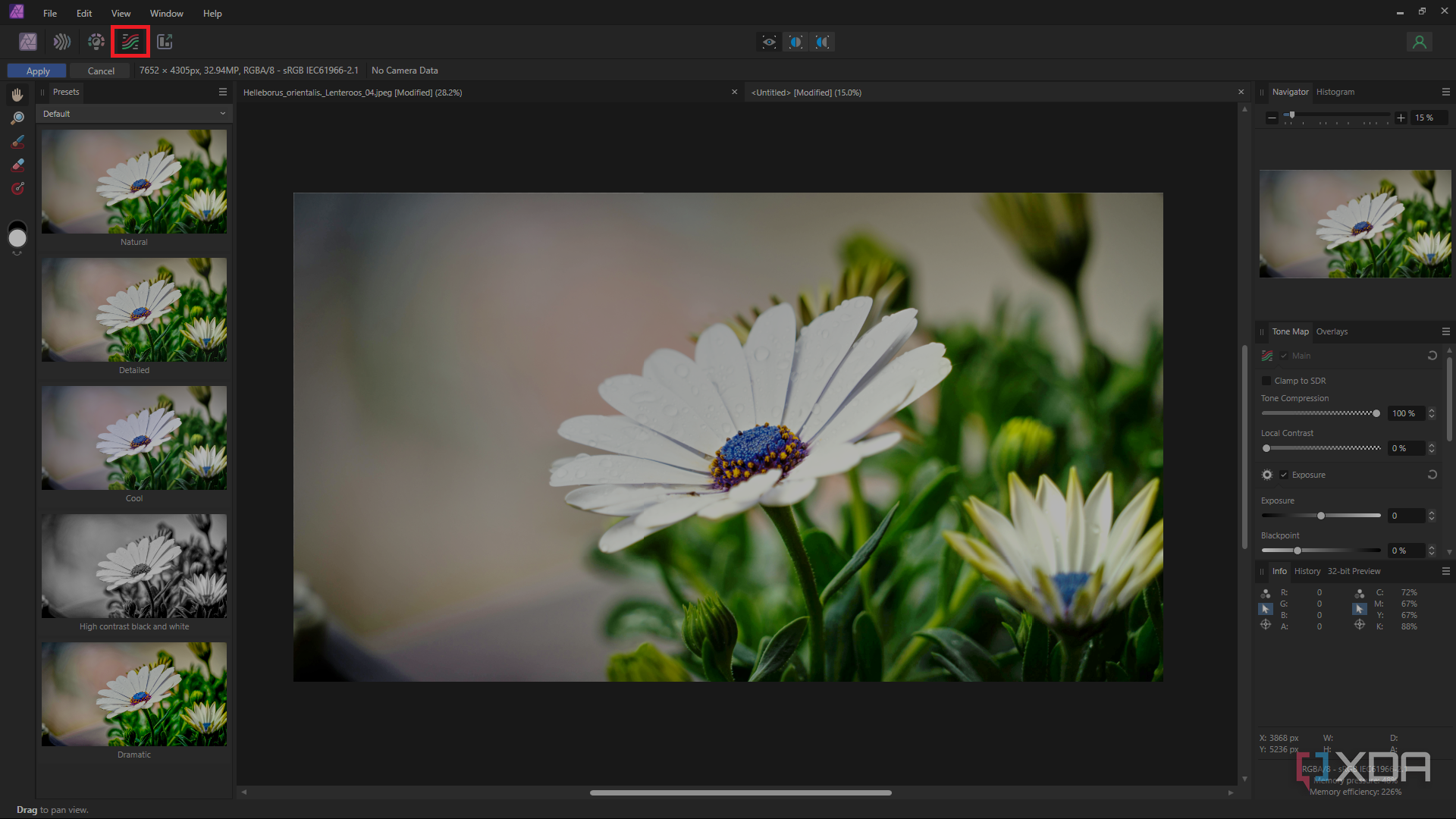Enable mirror view compare mode

(x=822, y=42)
